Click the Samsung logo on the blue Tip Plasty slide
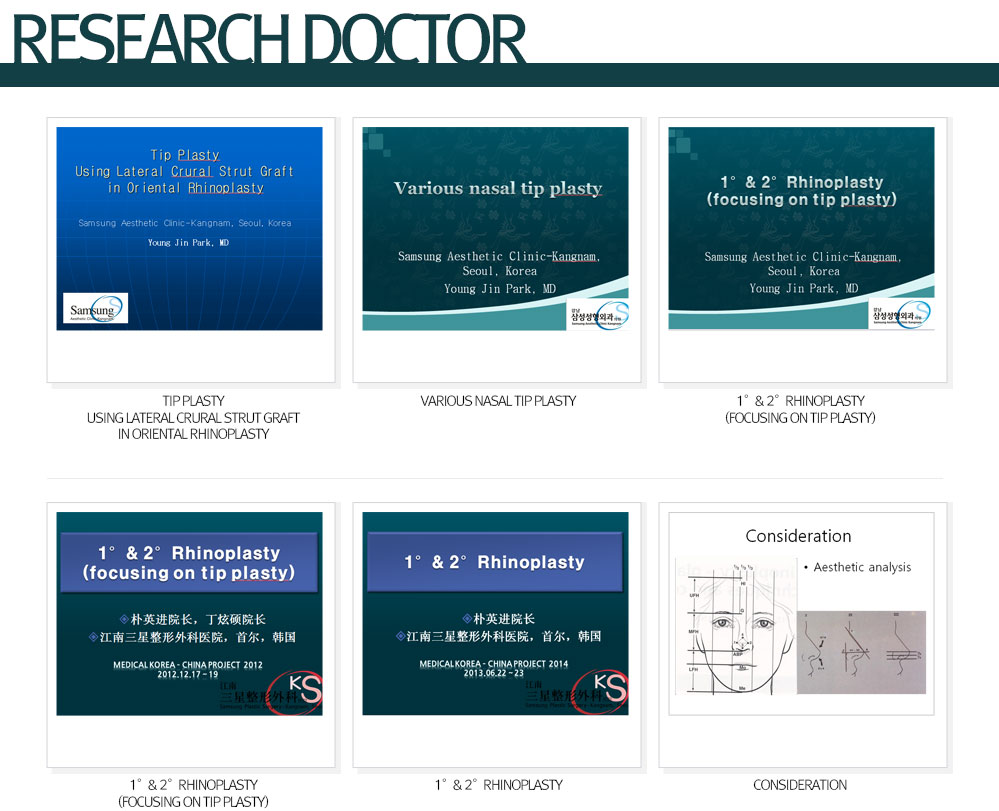The height and width of the screenshot is (811, 999). pyautogui.click(x=95, y=308)
